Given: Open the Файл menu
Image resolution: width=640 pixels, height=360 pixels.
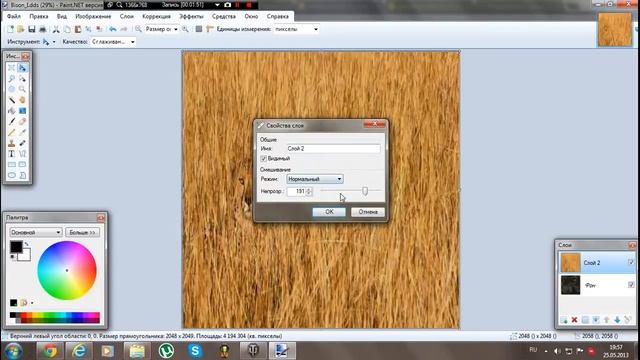Looking at the screenshot, I should (x=14, y=16).
